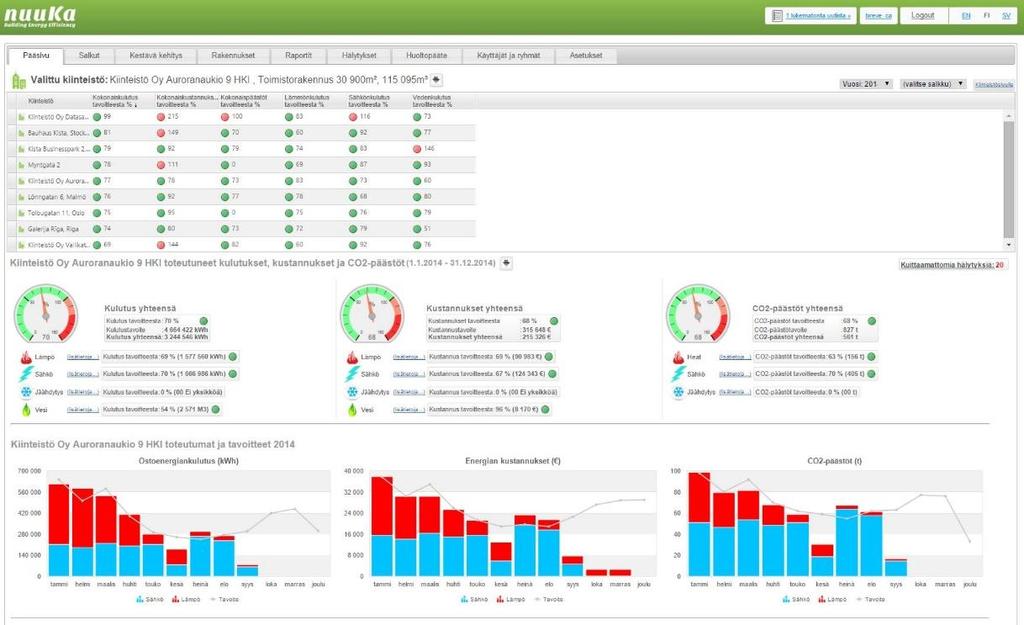
Task: Sort by the Kokonaiskustannukset tavoitteesta % column header
Action: 186,101
